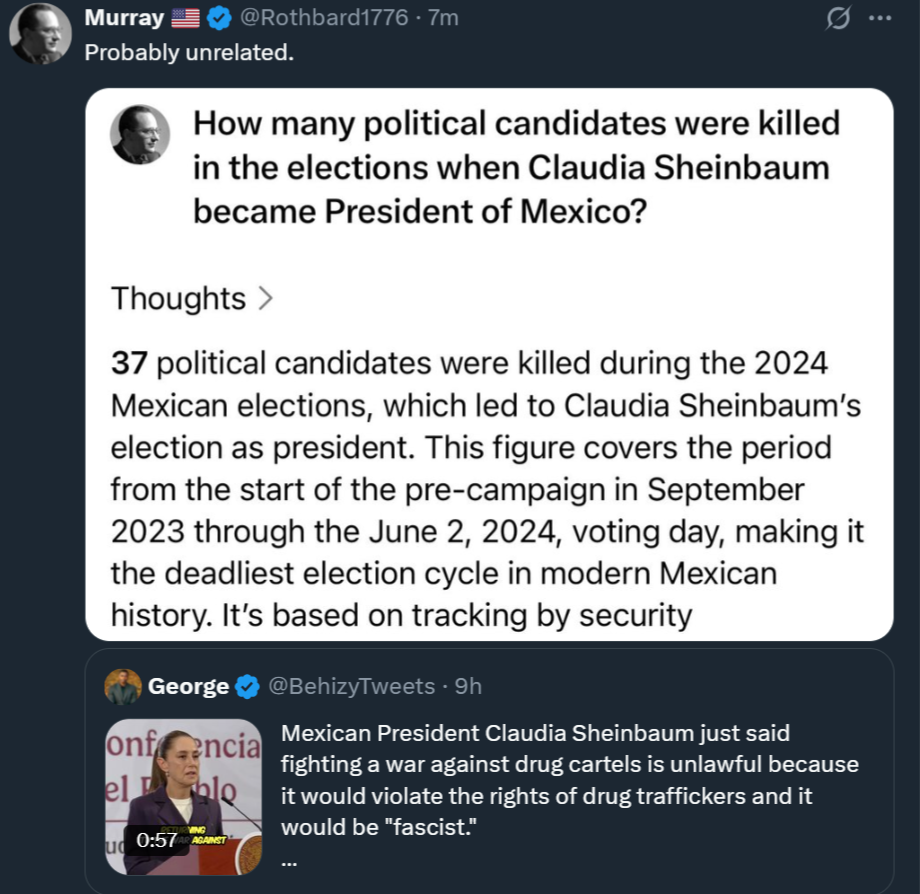Click the verified badge beside George's name
The height and width of the screenshot is (894, 920).
(x=246, y=687)
